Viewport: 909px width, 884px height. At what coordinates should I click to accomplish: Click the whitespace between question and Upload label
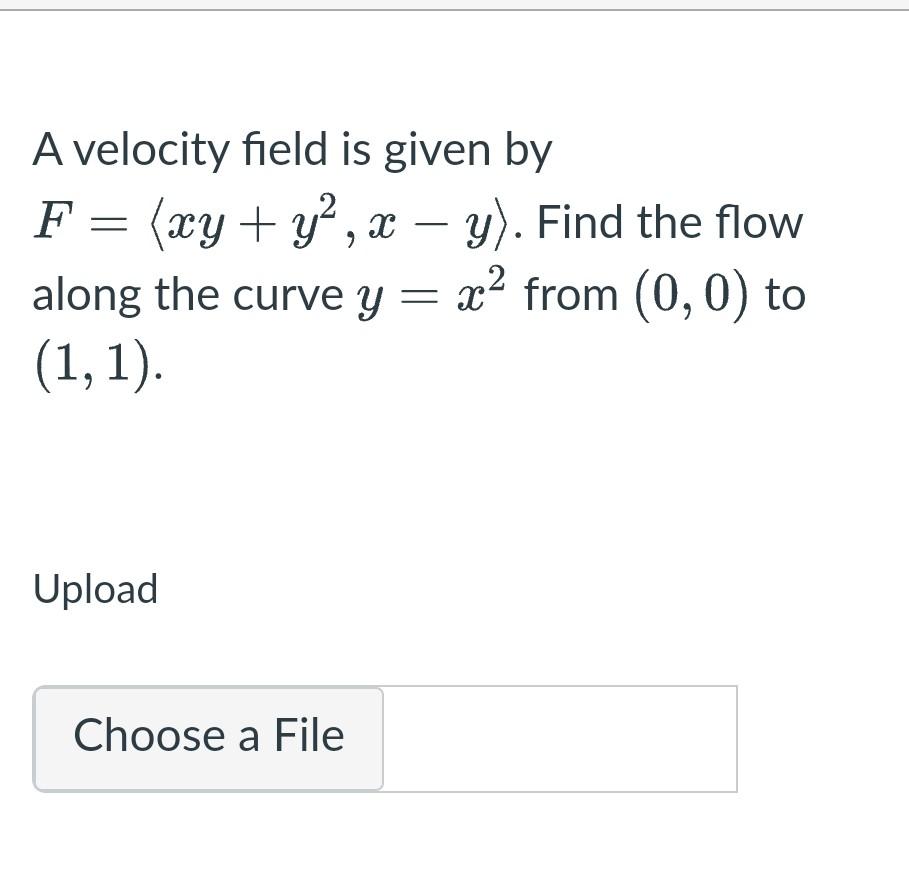point(454,480)
